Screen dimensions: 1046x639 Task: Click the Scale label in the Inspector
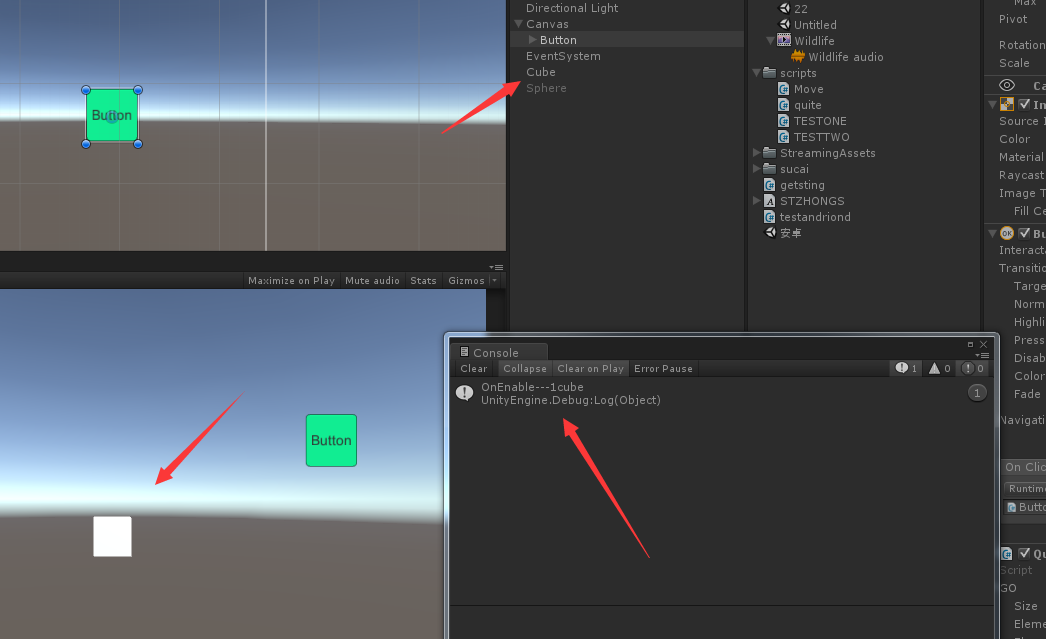(x=1014, y=63)
